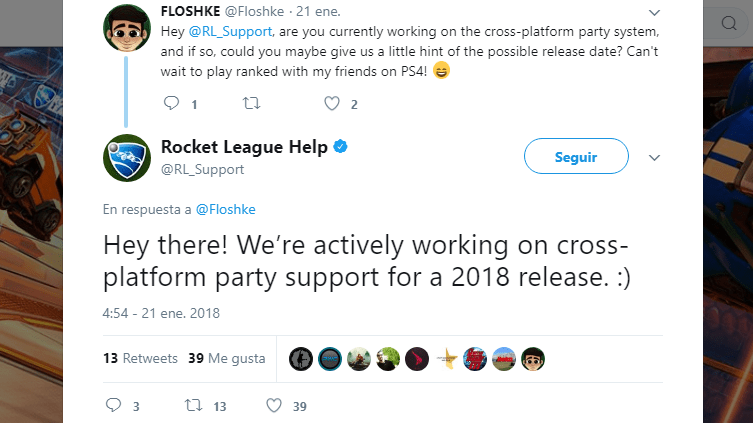753x423 pixels.
Task: Click the last liker avatar thumbnail
Action: tap(534, 359)
